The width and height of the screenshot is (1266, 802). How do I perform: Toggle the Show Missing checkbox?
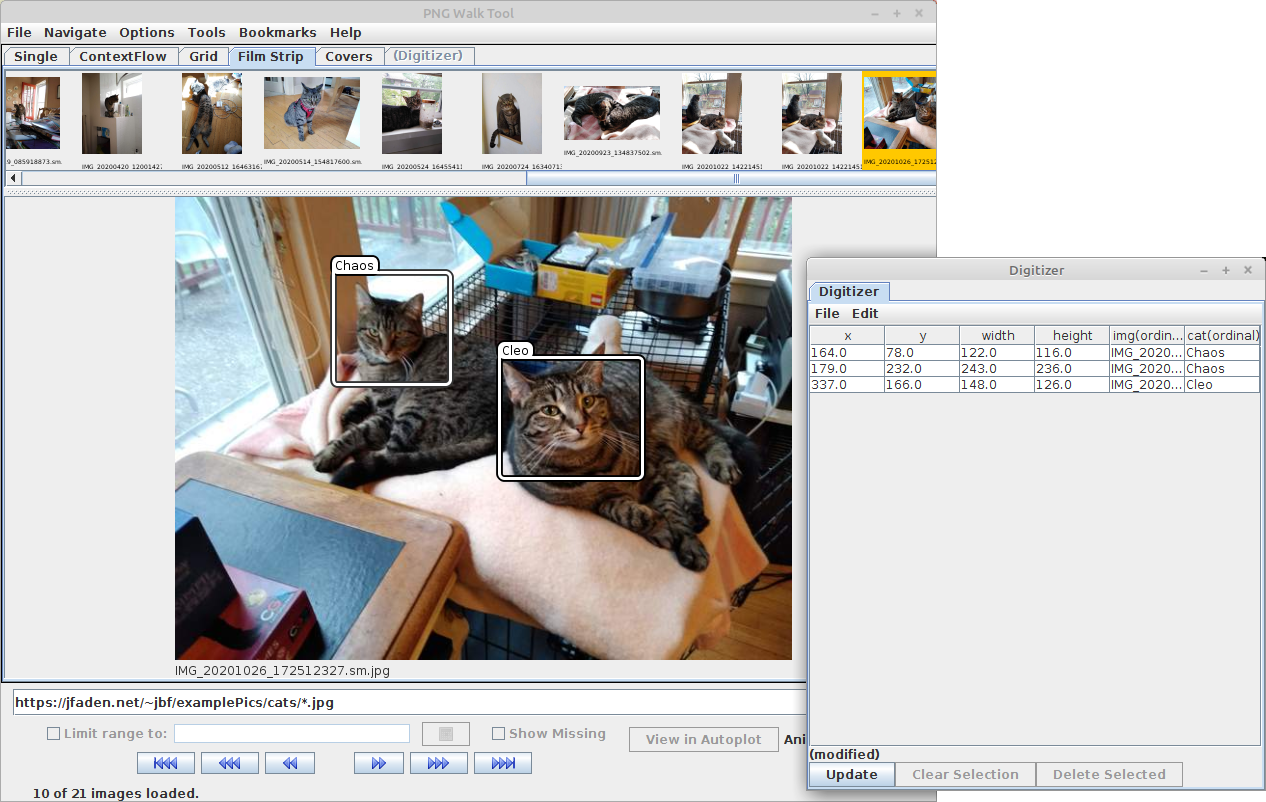(x=498, y=734)
